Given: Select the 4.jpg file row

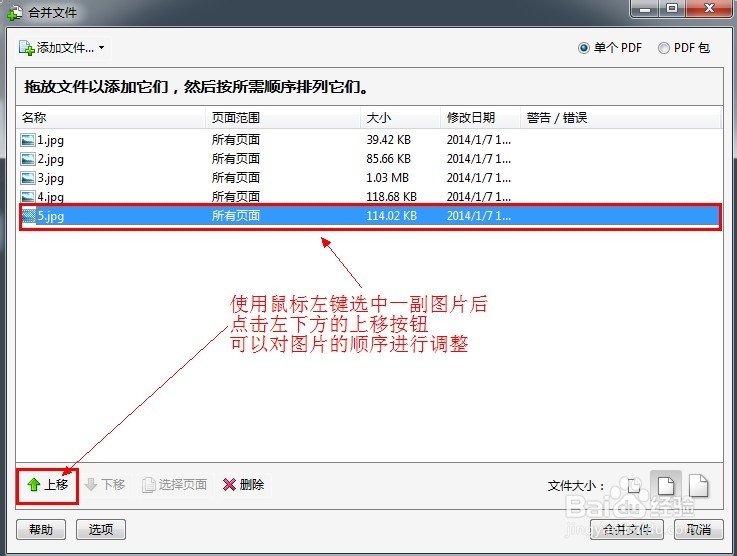Looking at the screenshot, I should coord(369,196).
